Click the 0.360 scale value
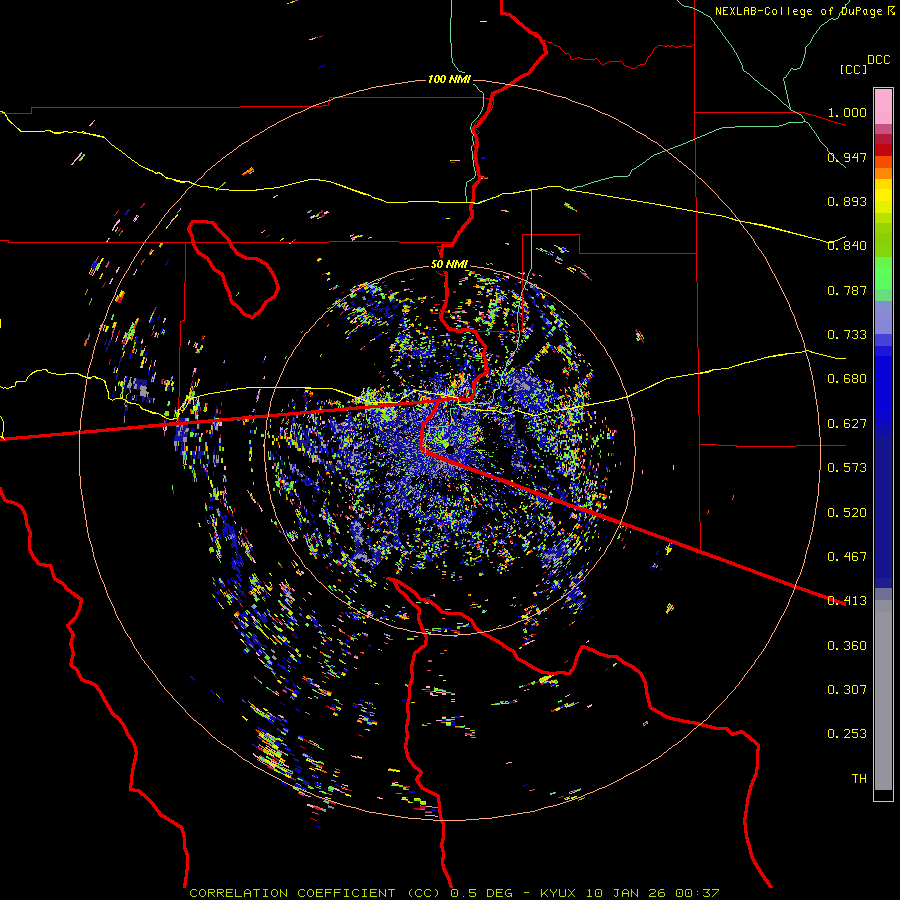900x900 pixels. pyautogui.click(x=847, y=646)
